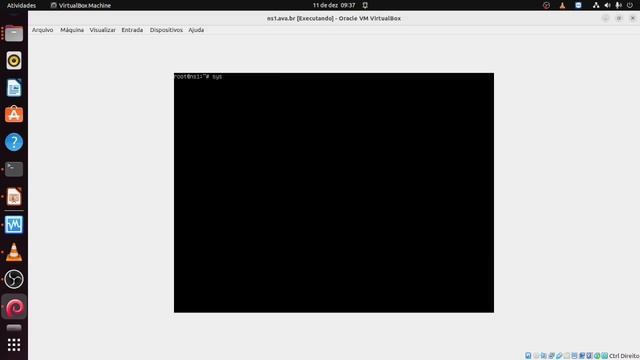
Task: Open VLC media player from the dock
Action: point(14,252)
